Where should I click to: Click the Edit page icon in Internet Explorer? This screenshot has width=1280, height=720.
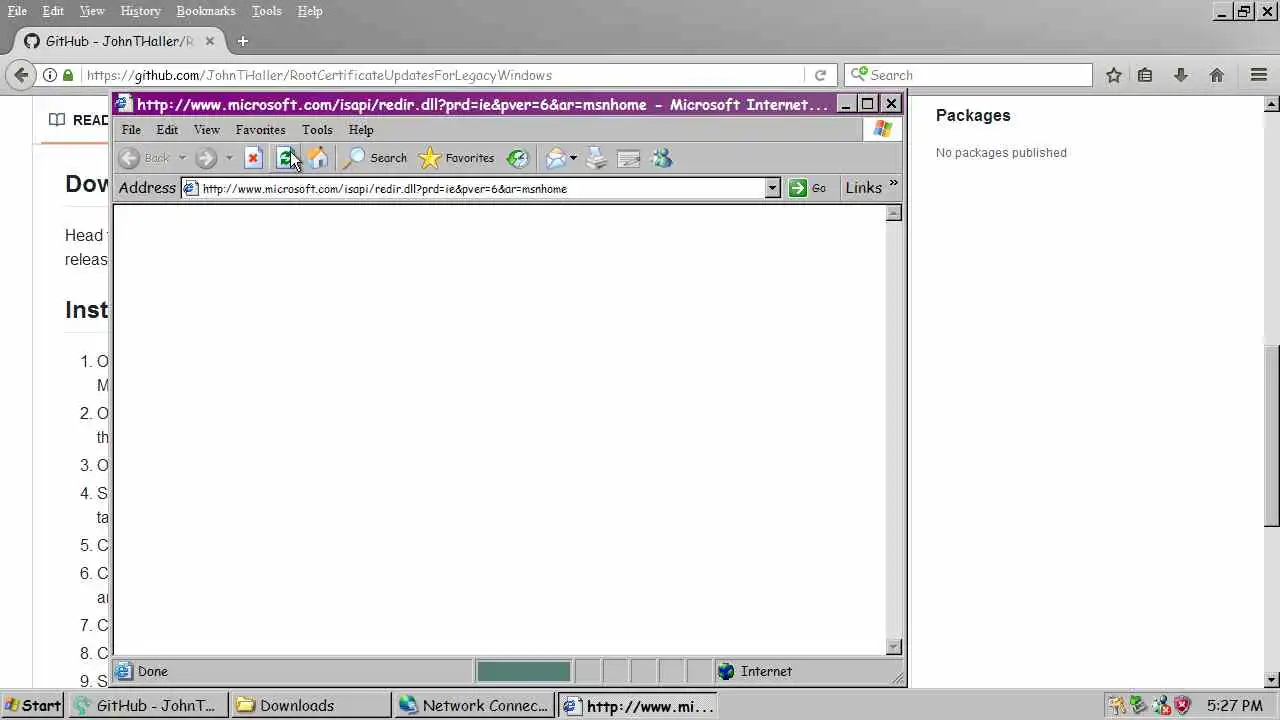tap(629, 158)
